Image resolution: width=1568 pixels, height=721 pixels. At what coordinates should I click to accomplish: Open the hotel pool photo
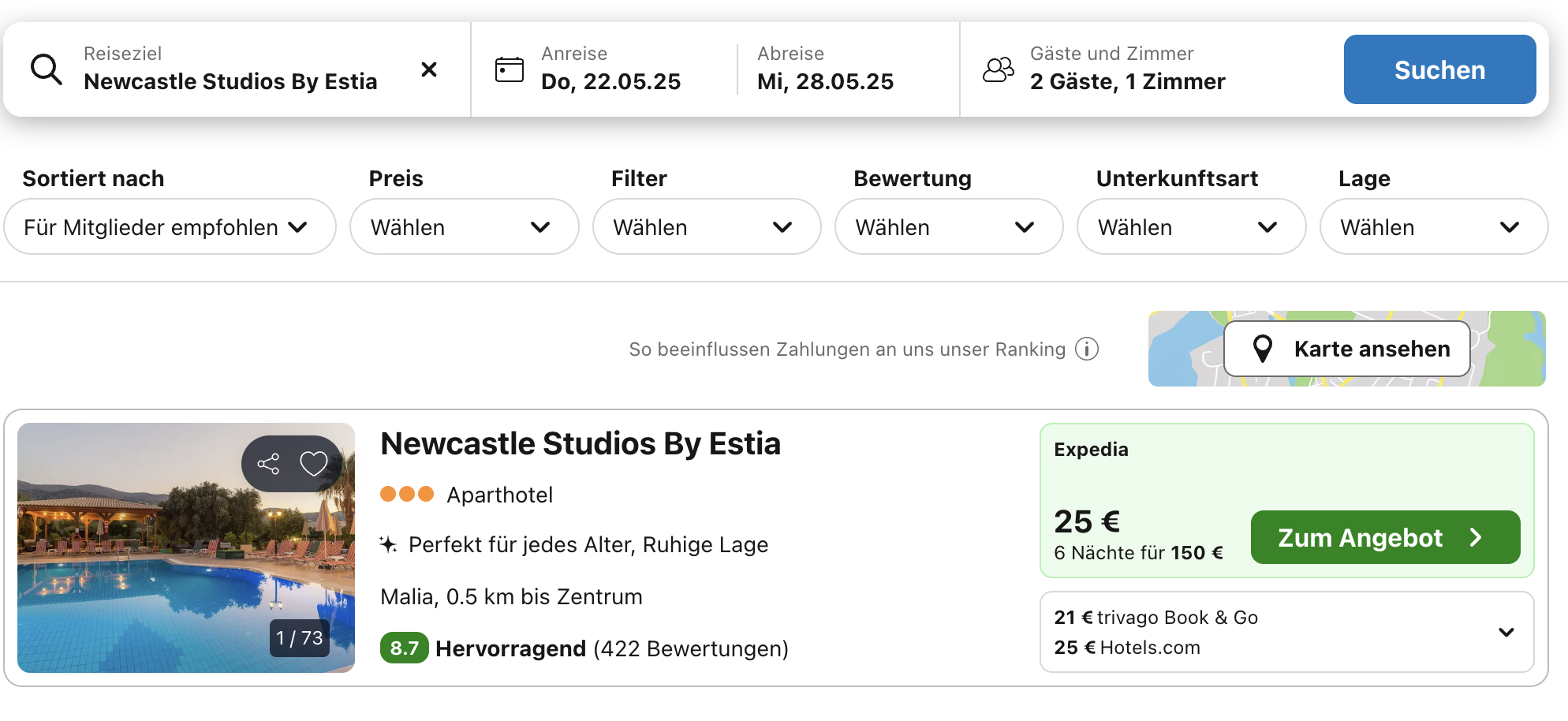tap(186, 547)
